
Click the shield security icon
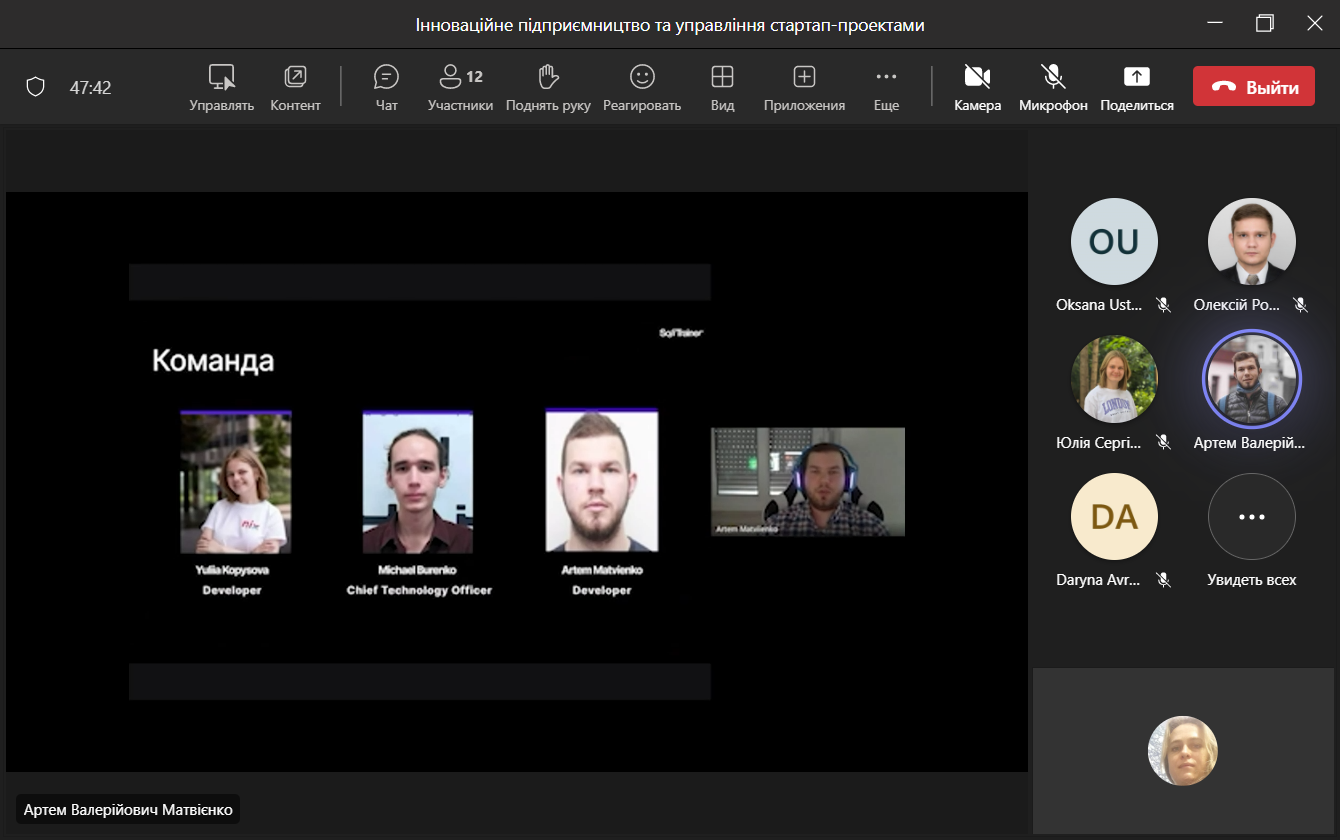(36, 87)
